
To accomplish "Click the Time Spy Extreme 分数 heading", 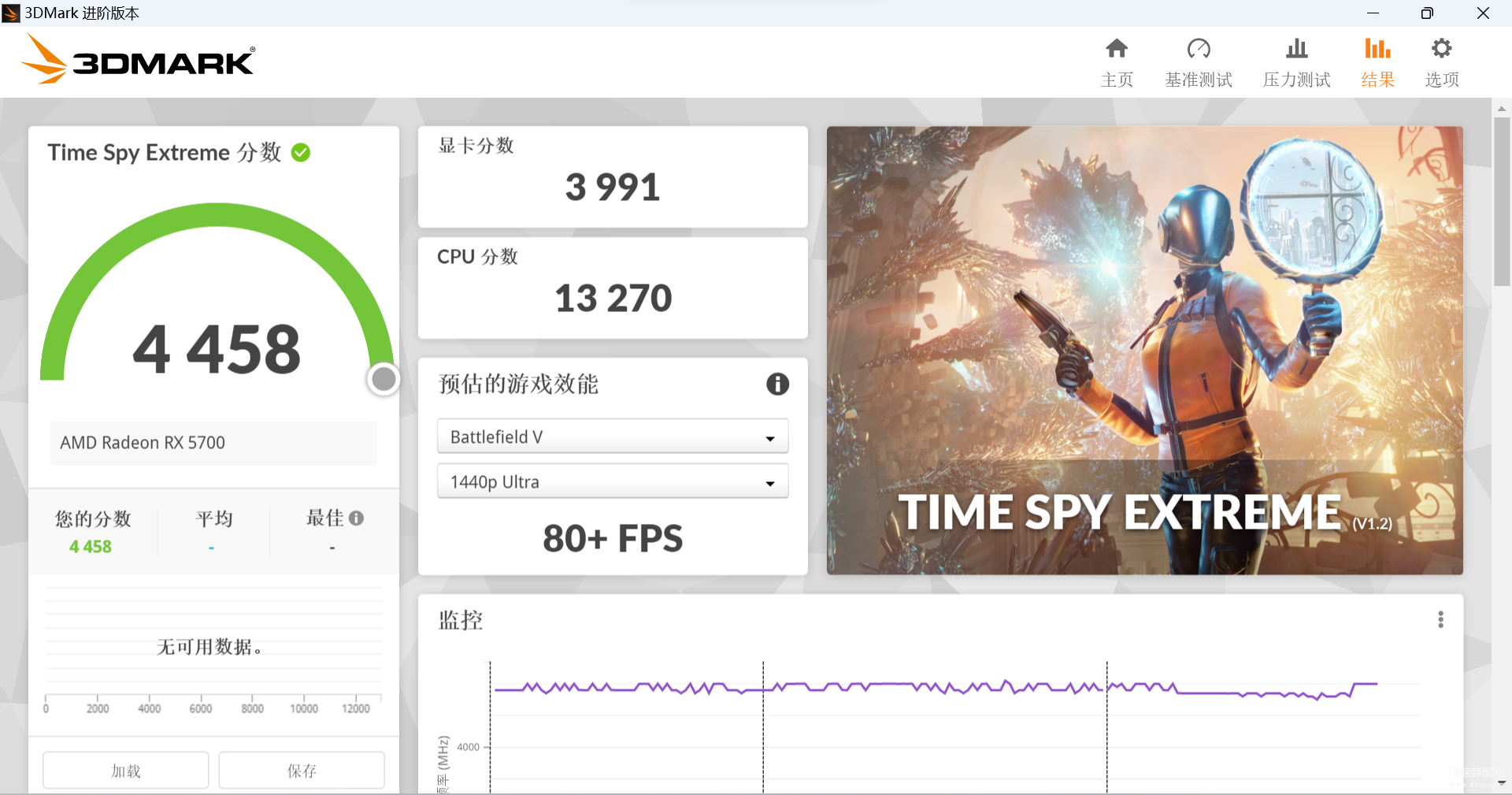I will pos(165,152).
